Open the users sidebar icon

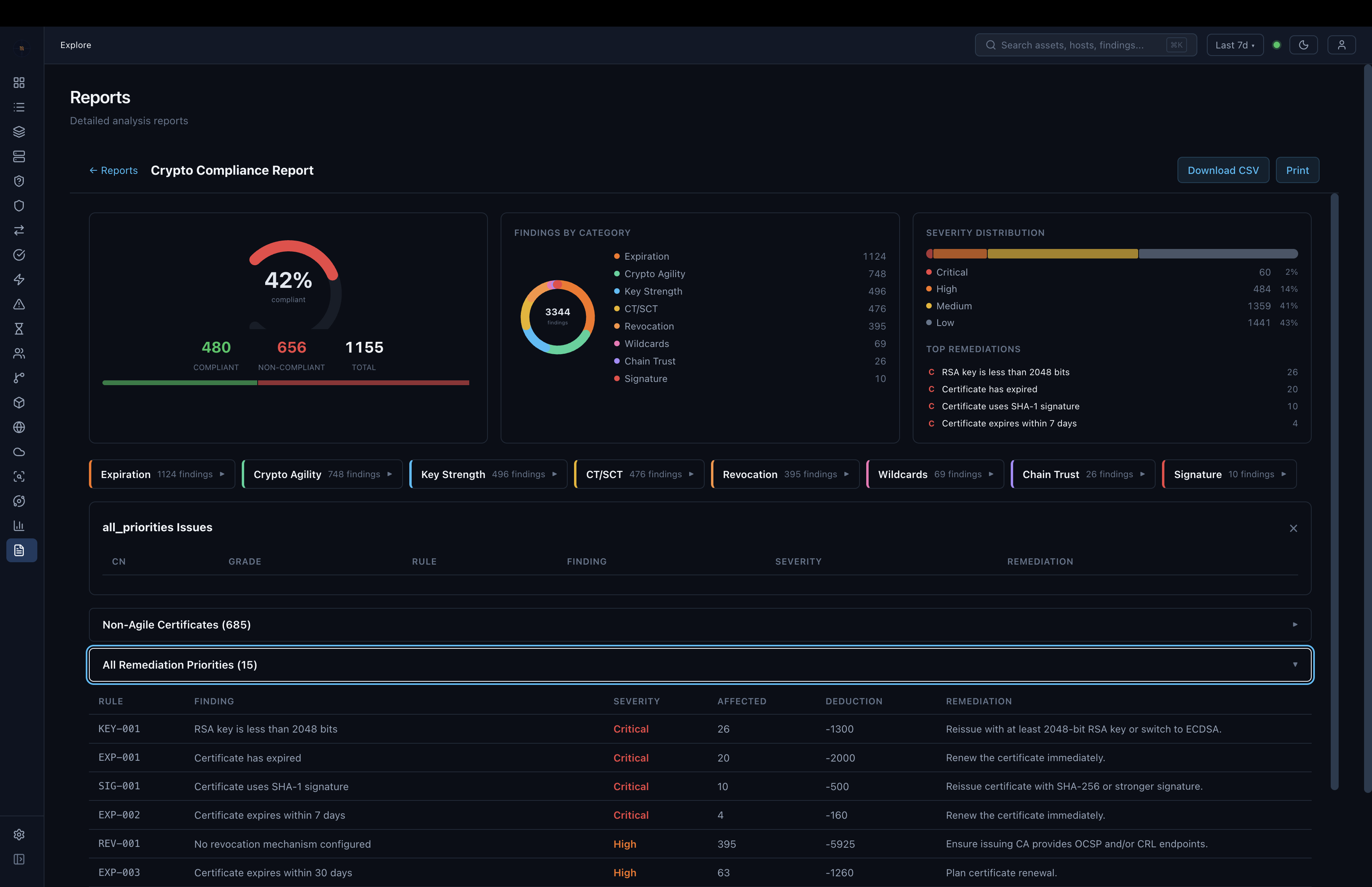tap(19, 353)
